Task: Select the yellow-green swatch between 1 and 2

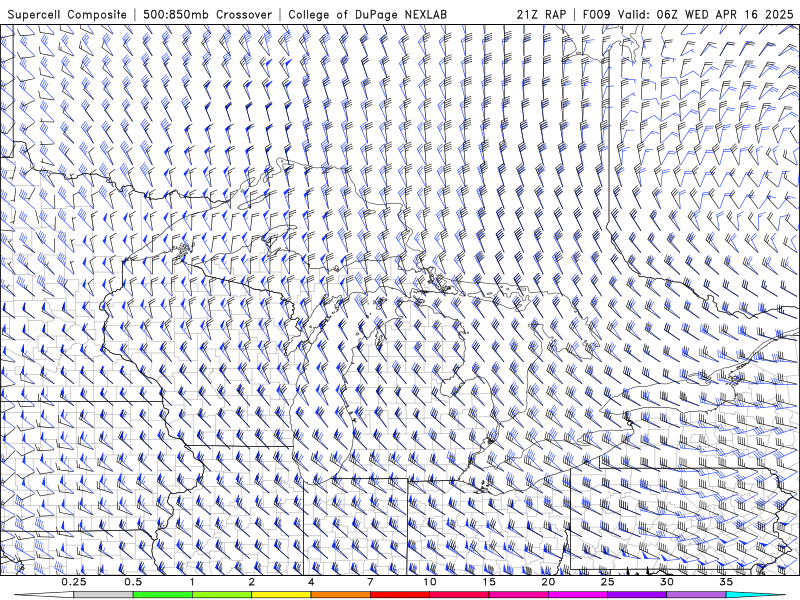Action: coord(222,595)
